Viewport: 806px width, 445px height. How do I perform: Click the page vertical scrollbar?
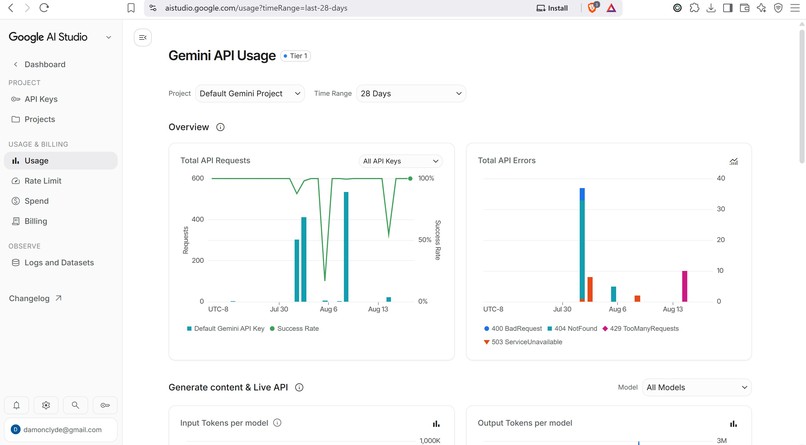pyautogui.click(x=801, y=97)
